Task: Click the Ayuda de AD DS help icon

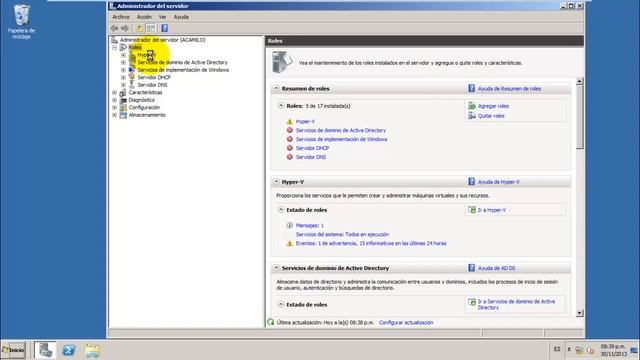Action: [x=471, y=268]
